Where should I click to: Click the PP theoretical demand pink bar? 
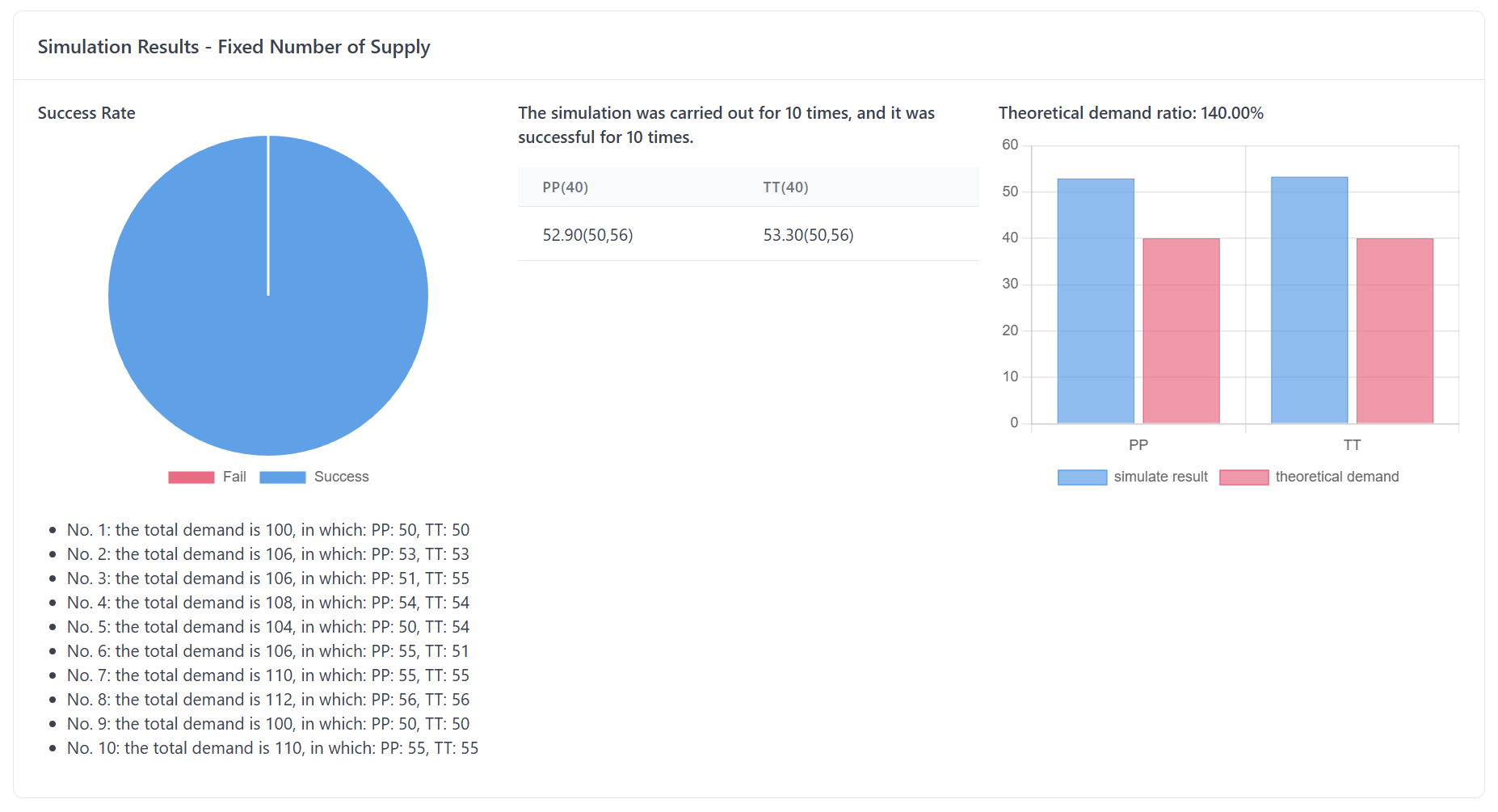(x=1180, y=330)
